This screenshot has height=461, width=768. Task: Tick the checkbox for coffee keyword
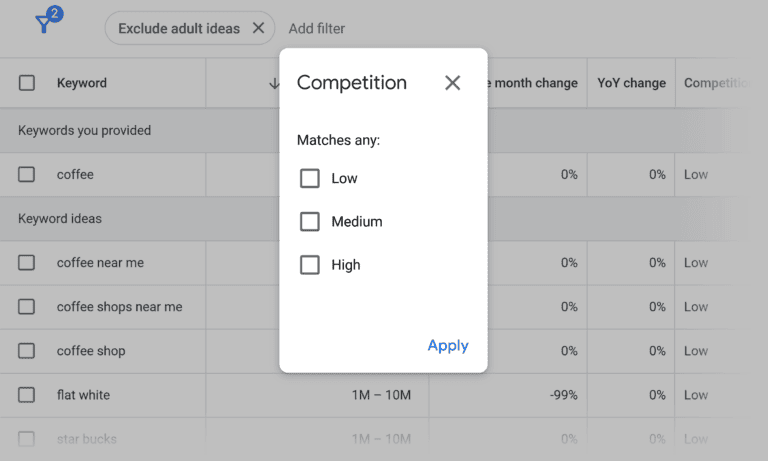pos(26,174)
